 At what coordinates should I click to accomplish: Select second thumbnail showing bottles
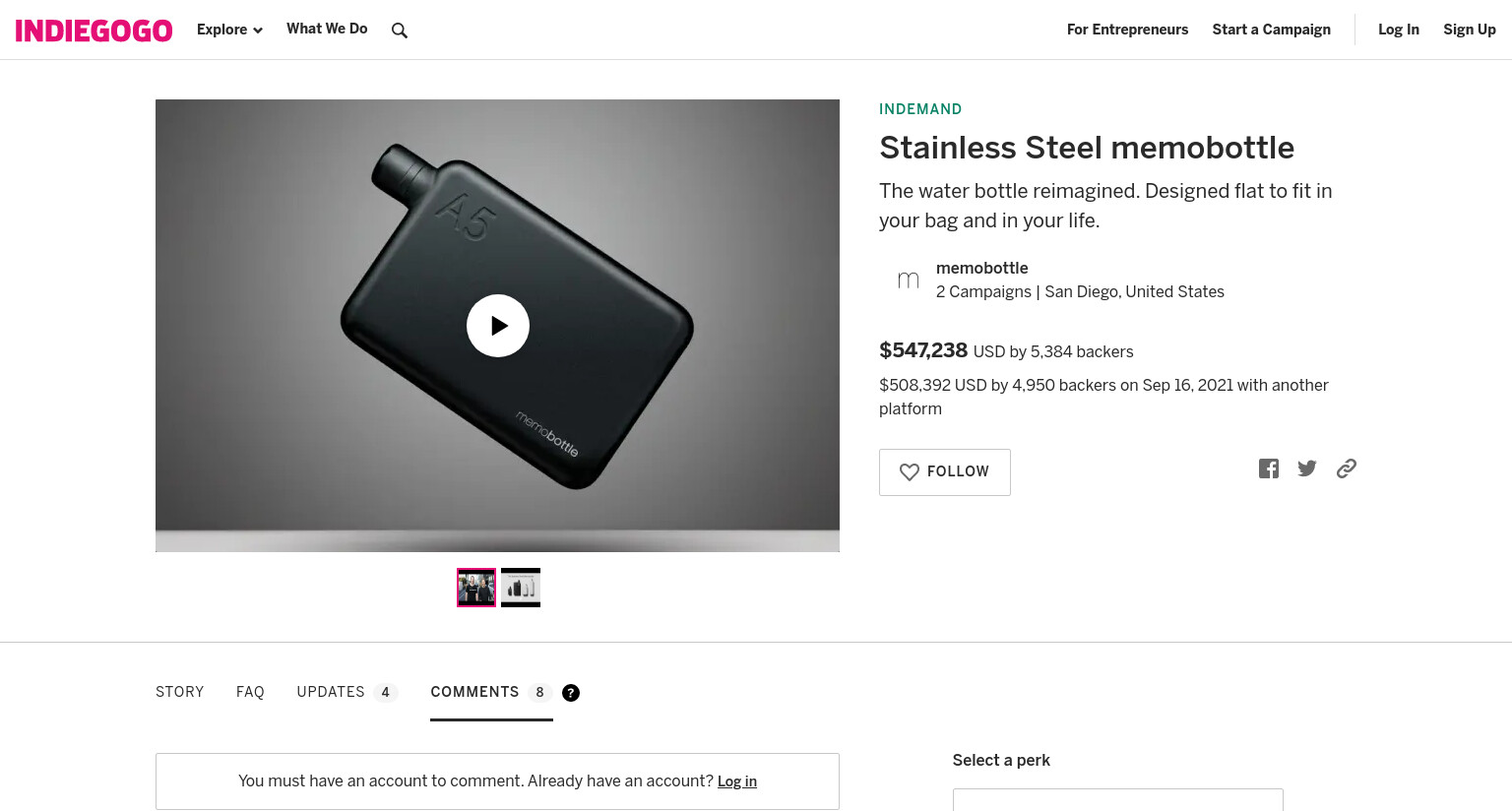(x=521, y=588)
